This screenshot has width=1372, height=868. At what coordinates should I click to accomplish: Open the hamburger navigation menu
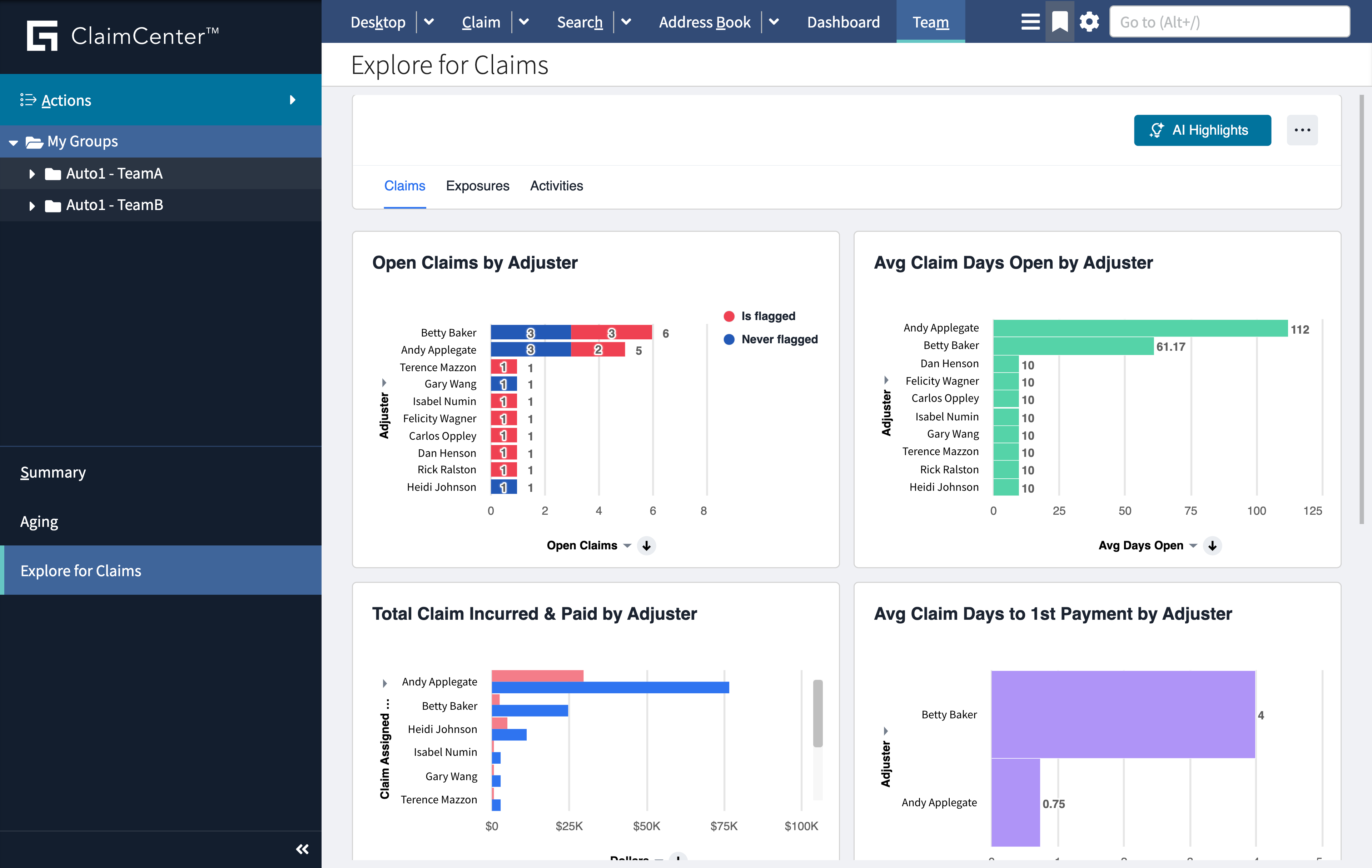[x=1030, y=22]
